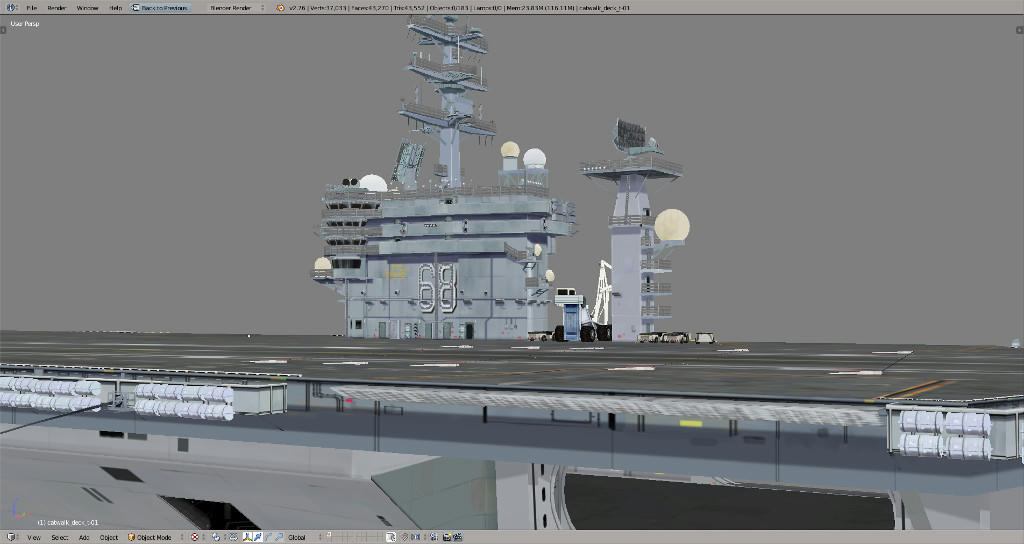Select the rotate manipulator icon
The width and height of the screenshot is (1024, 544).
pos(267,537)
